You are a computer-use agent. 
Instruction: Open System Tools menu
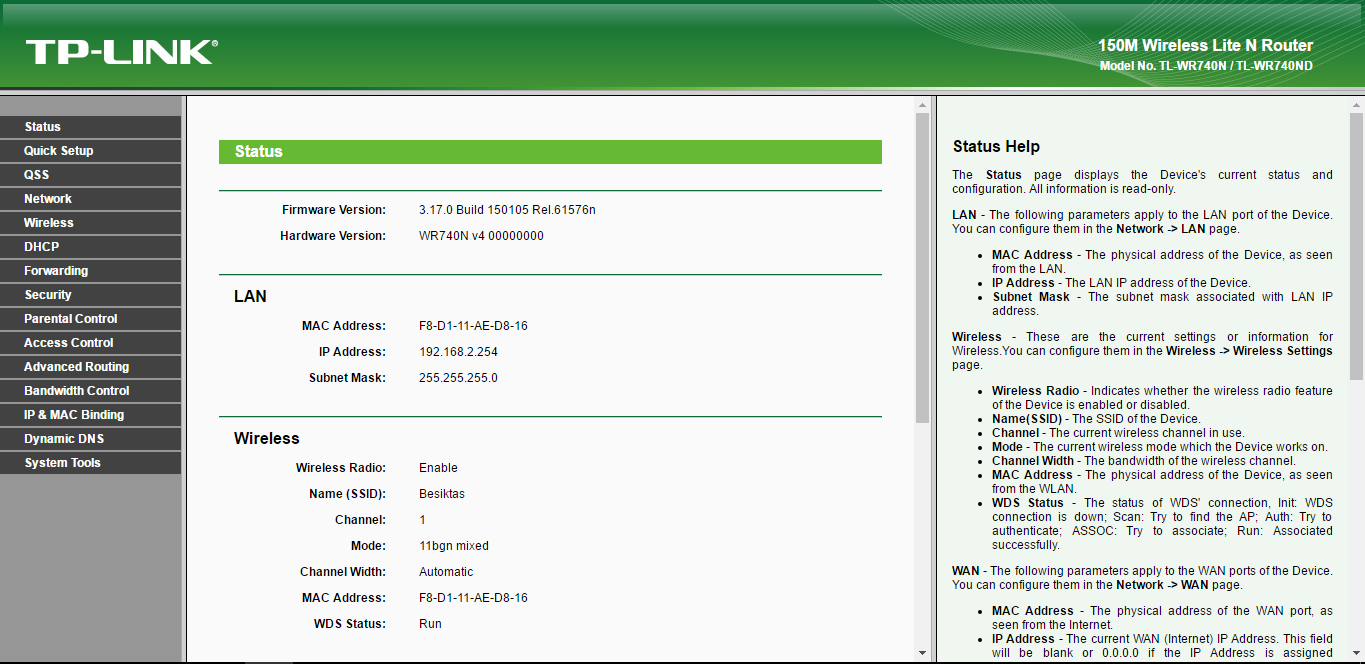(90, 463)
